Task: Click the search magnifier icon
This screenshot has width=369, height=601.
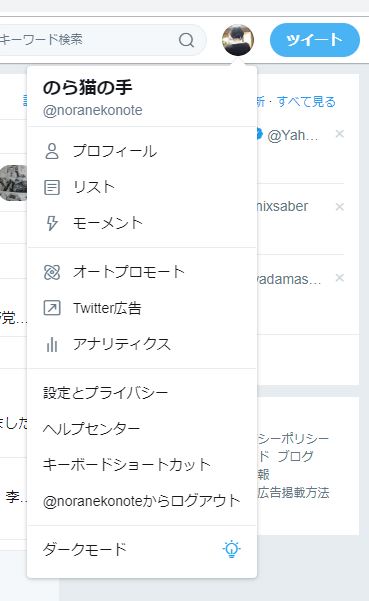Action: [187, 40]
